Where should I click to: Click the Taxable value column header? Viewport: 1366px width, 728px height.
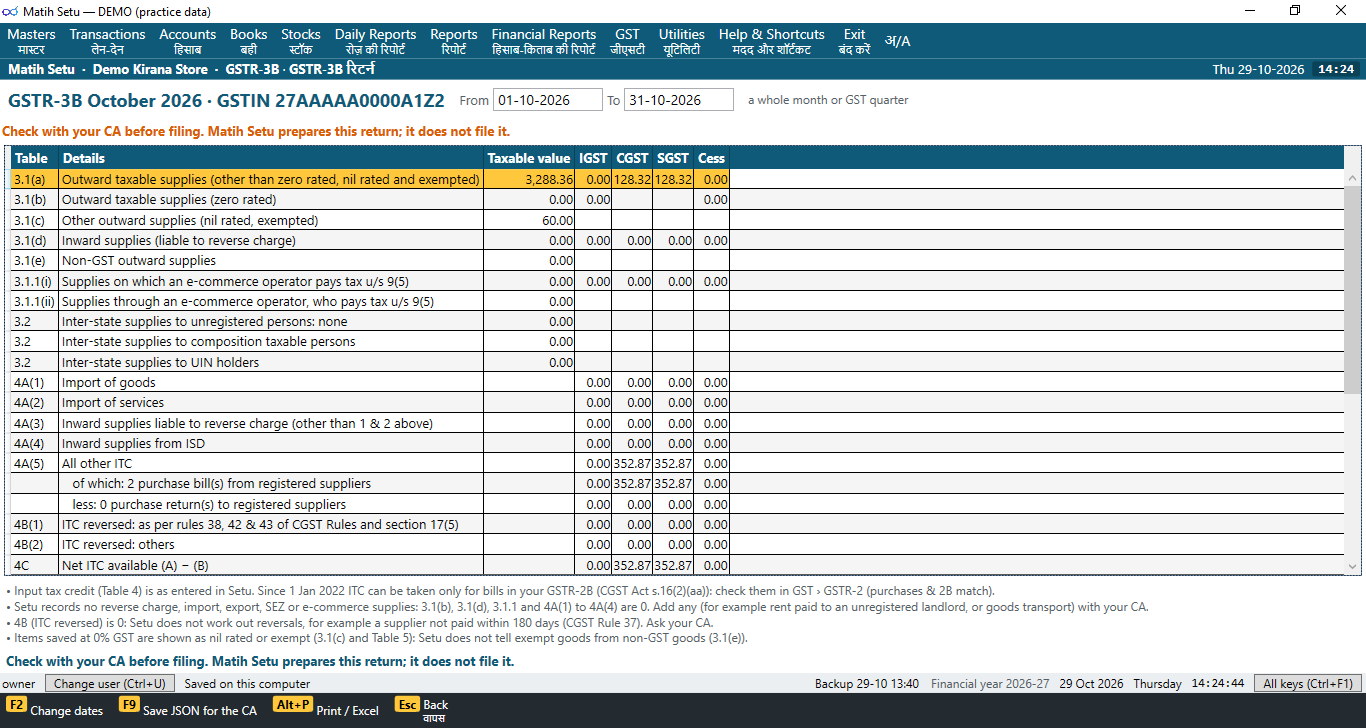(x=529, y=158)
